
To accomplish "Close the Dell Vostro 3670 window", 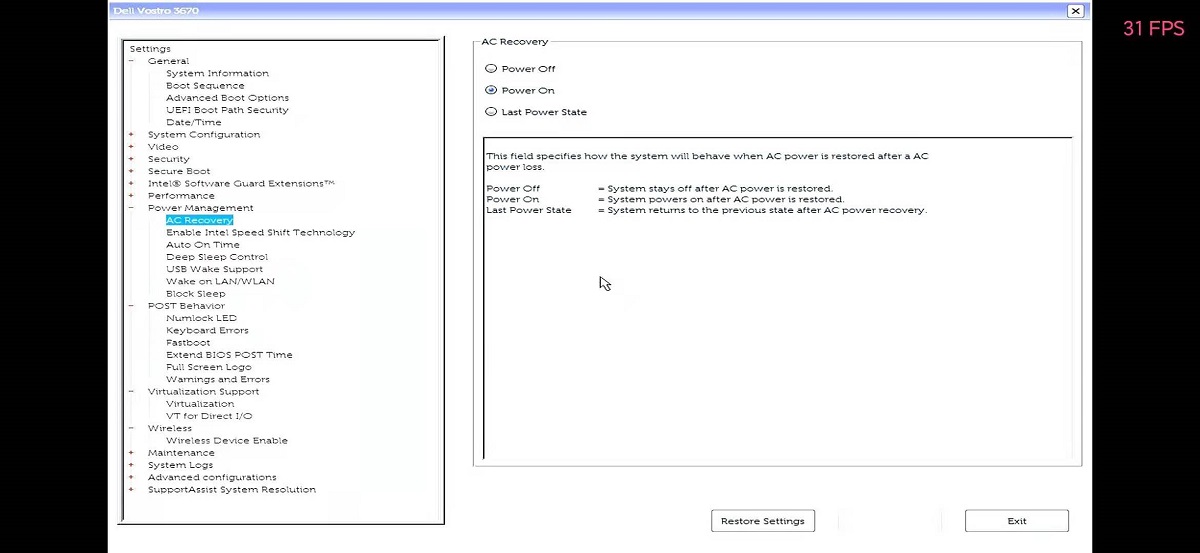I will 1075,10.
